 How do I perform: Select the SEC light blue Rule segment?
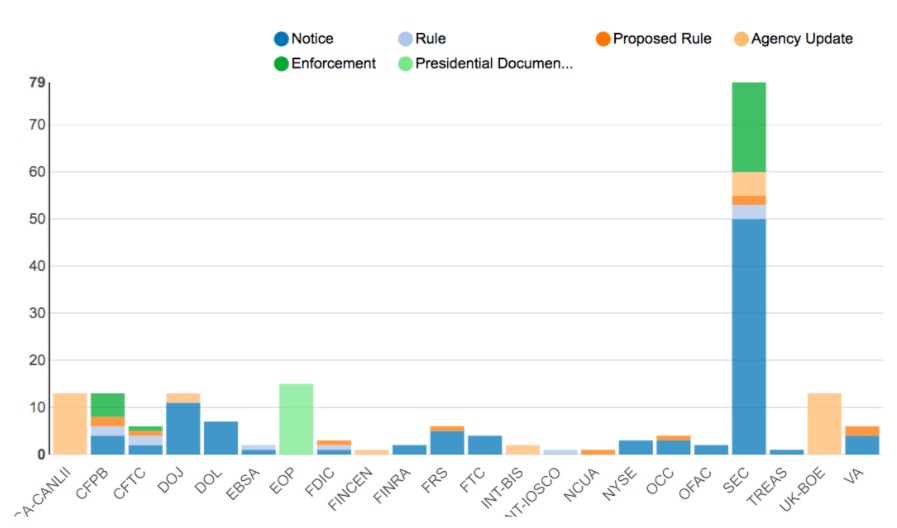[x=749, y=212]
